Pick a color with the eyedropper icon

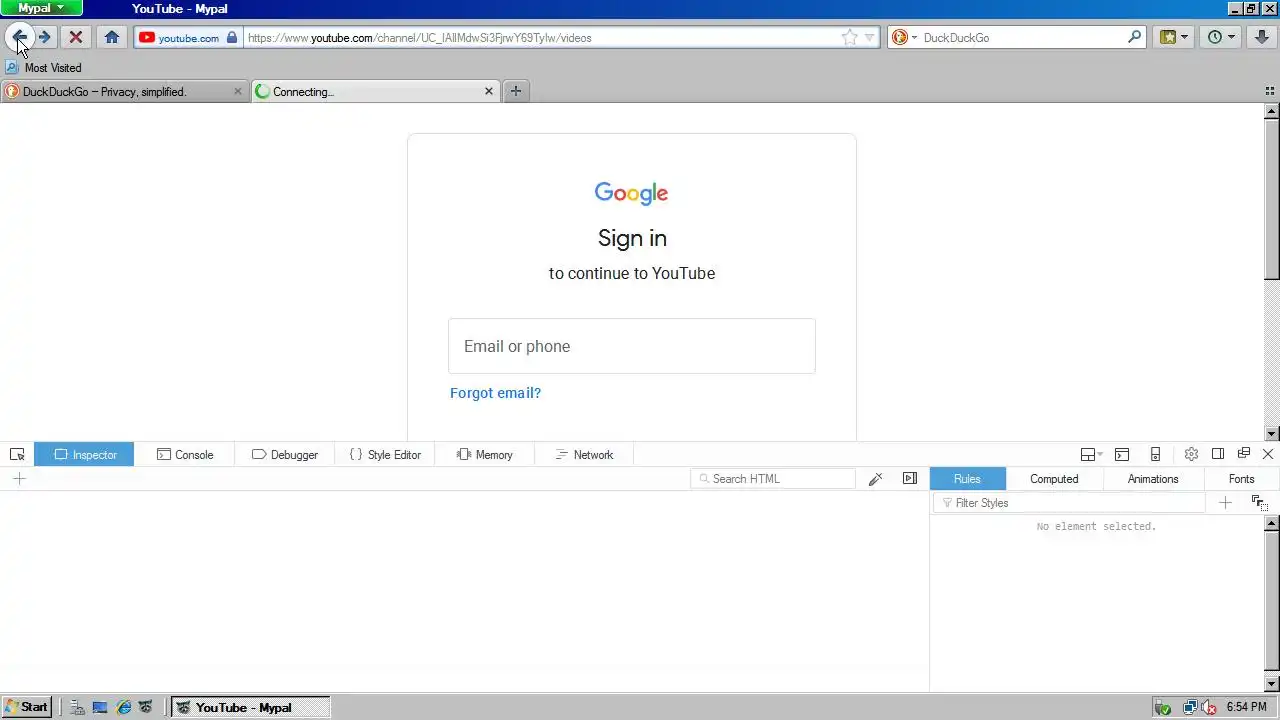[x=876, y=479]
